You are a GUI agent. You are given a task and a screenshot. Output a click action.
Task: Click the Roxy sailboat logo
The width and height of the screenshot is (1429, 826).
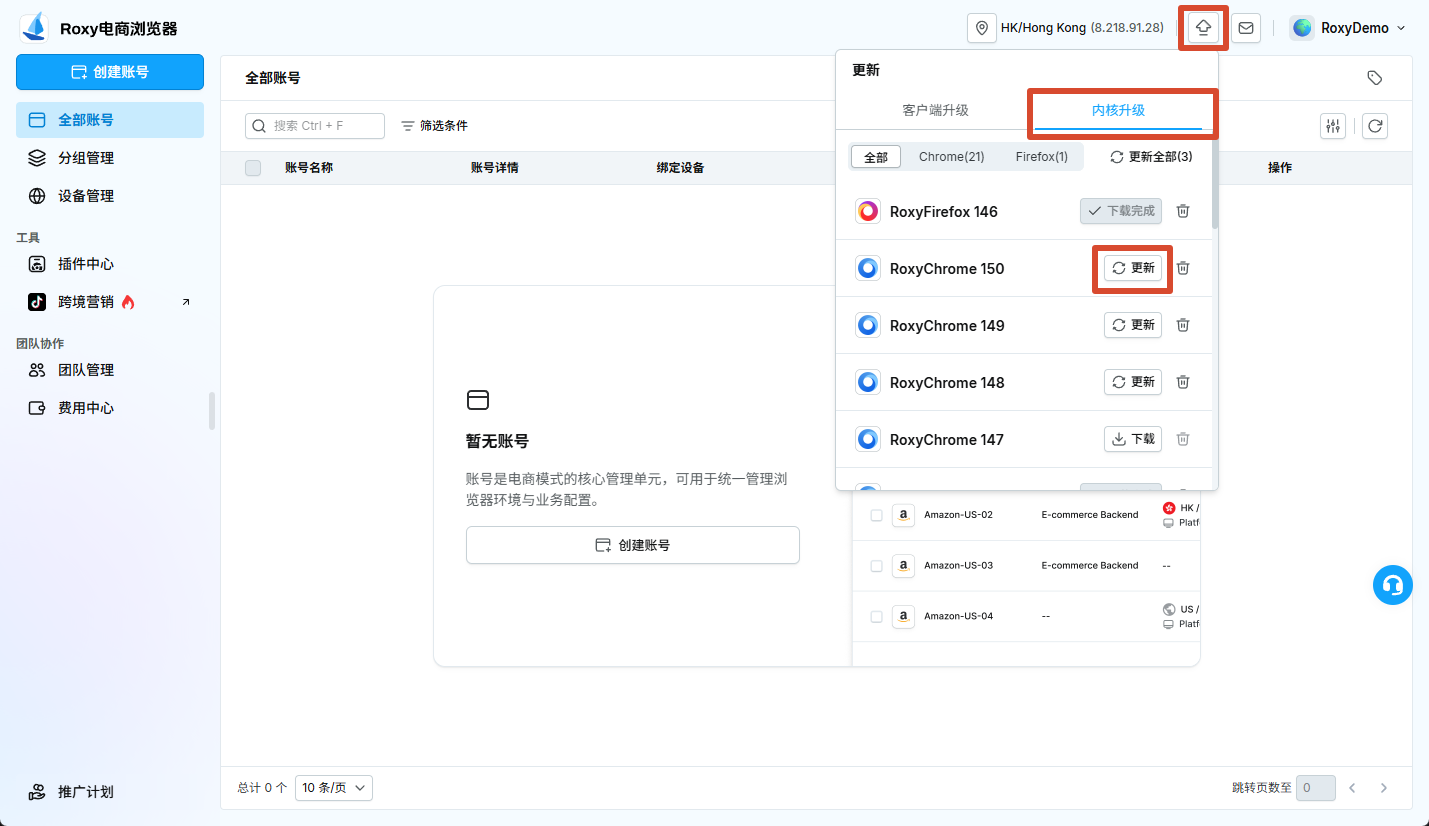coord(34,28)
